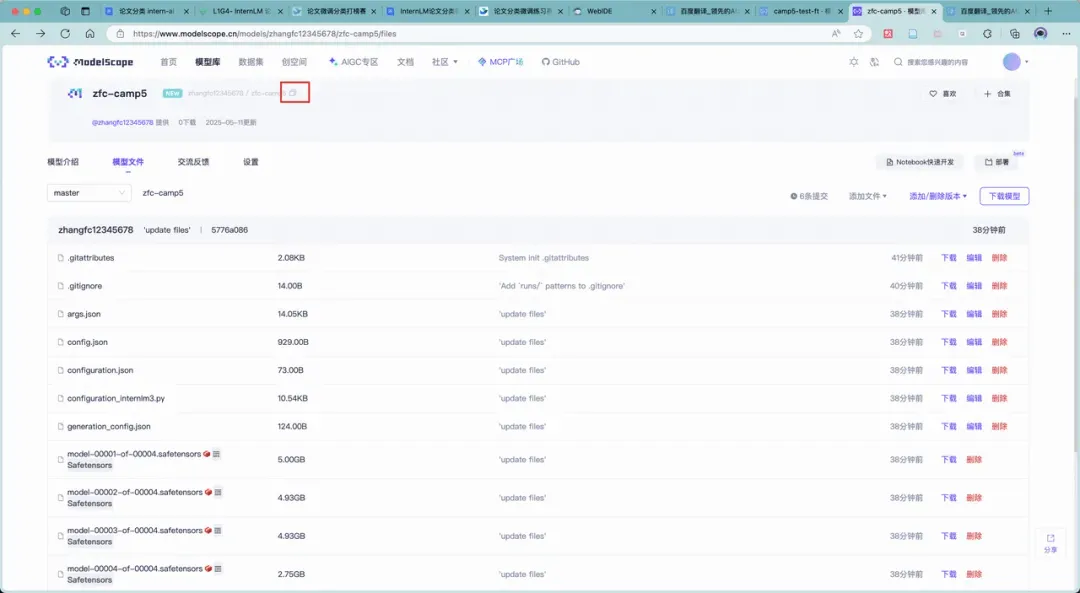Open the master branch dropdown
This screenshot has width=1080, height=593.
coord(89,193)
